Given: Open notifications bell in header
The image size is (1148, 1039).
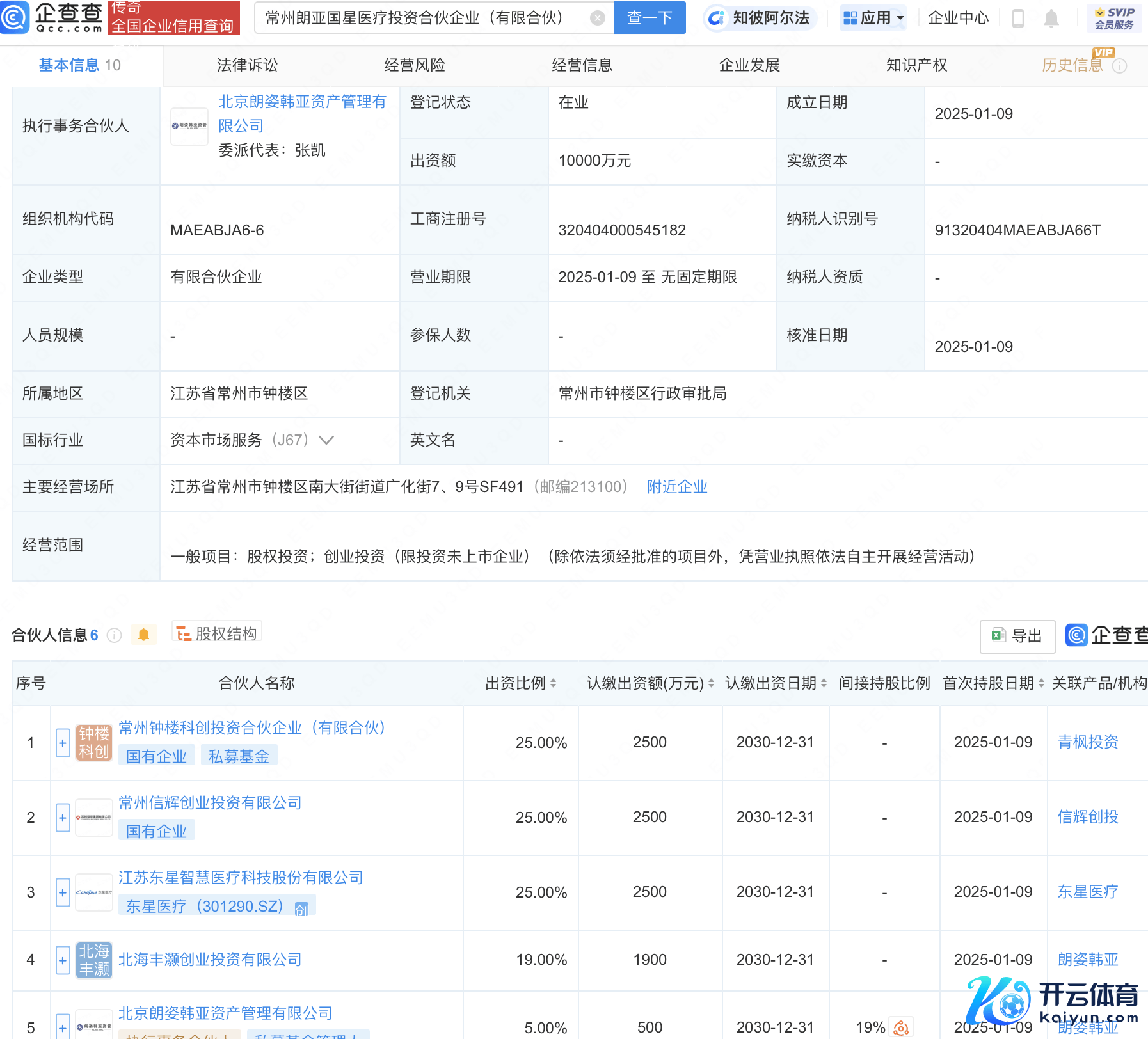Looking at the screenshot, I should (x=1051, y=19).
